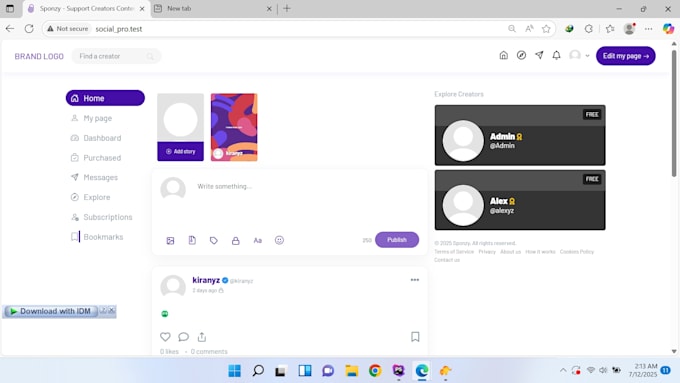Set a price using the tag icon
Image resolution: width=680 pixels, height=383 pixels.
coord(214,240)
